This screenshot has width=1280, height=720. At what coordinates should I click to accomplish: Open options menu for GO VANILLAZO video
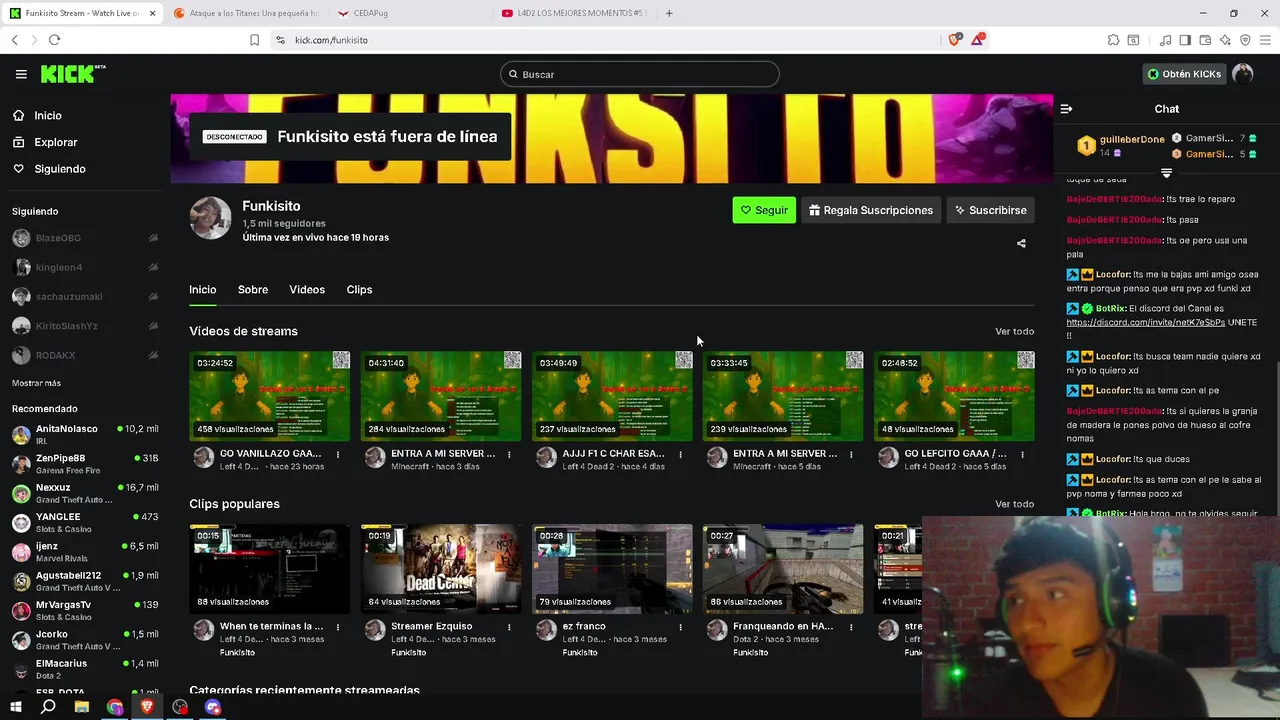(x=337, y=454)
